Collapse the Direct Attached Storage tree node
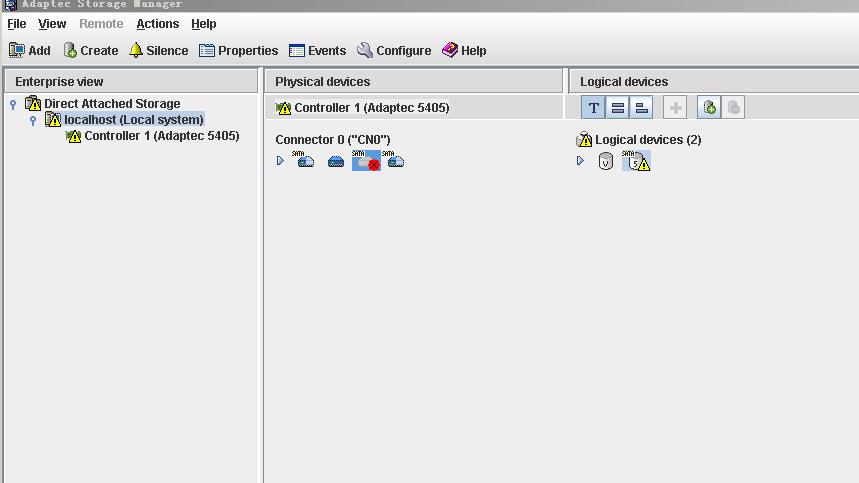The image size is (859, 483). click(x=13, y=104)
